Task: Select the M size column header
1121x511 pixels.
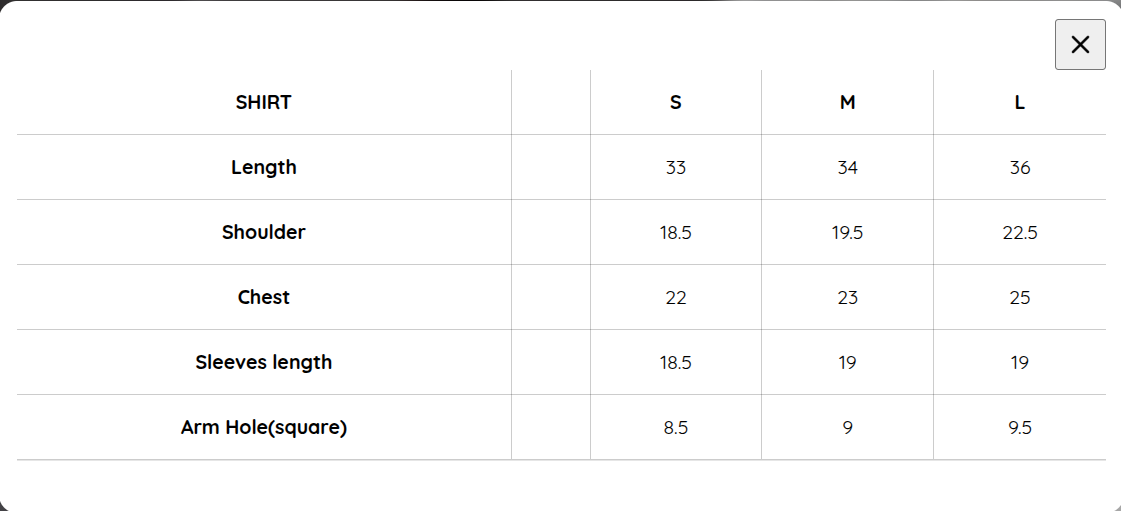Action: [x=847, y=102]
